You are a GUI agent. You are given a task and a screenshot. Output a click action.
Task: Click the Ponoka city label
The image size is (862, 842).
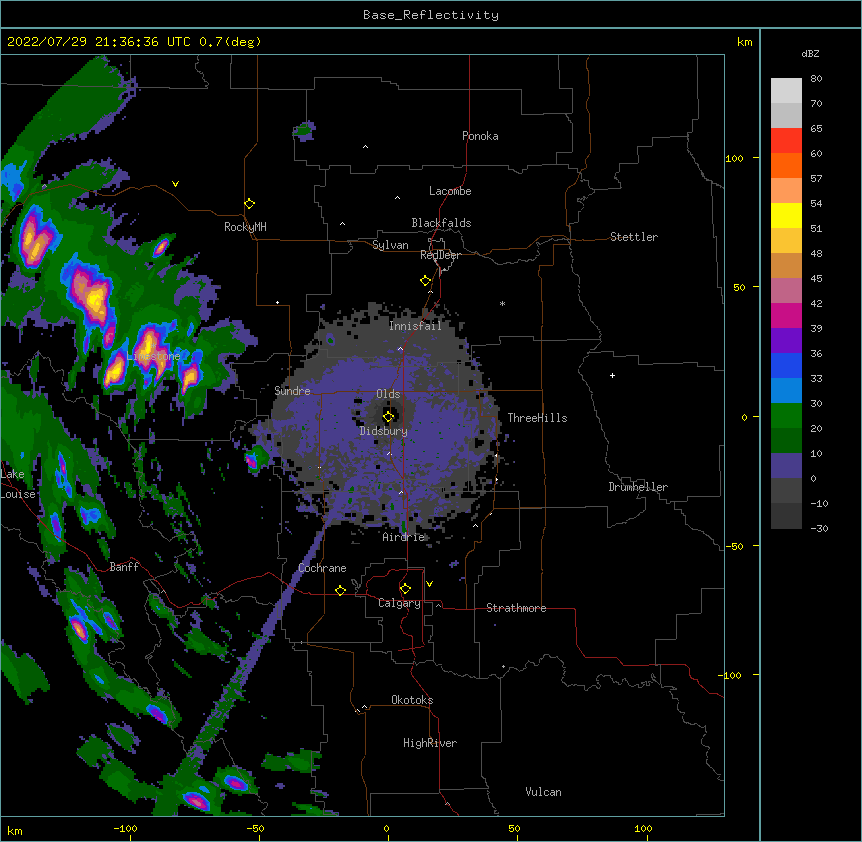click(x=480, y=136)
